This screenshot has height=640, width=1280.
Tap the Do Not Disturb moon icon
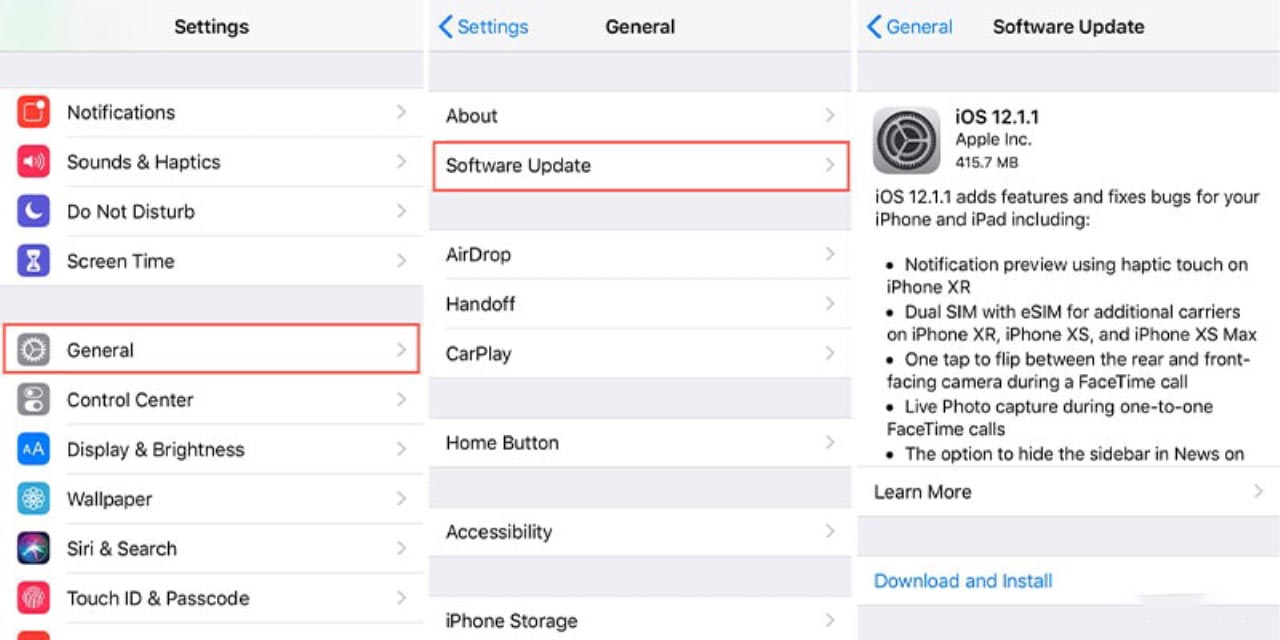(34, 211)
